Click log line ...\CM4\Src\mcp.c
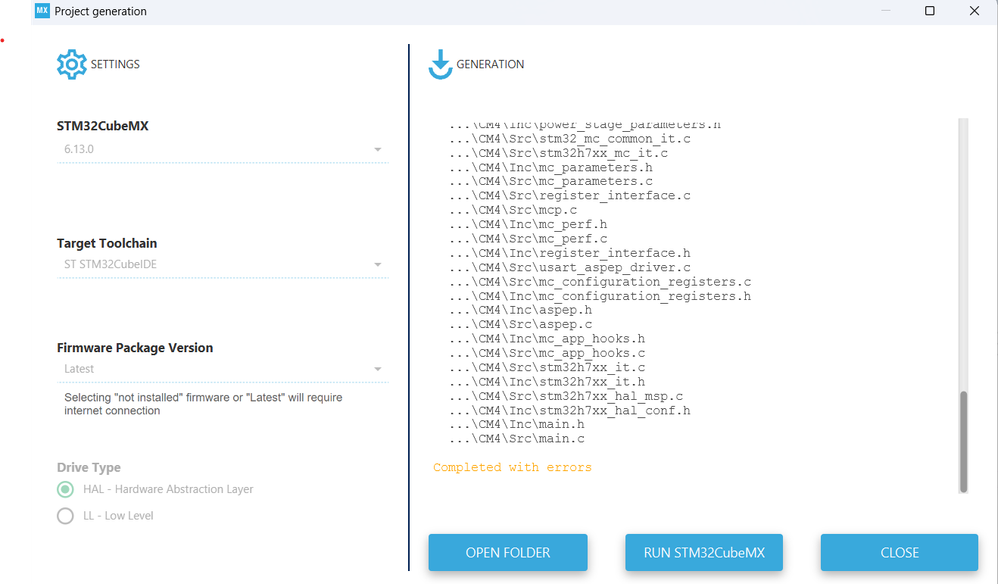This screenshot has height=584, width=998. [513, 211]
